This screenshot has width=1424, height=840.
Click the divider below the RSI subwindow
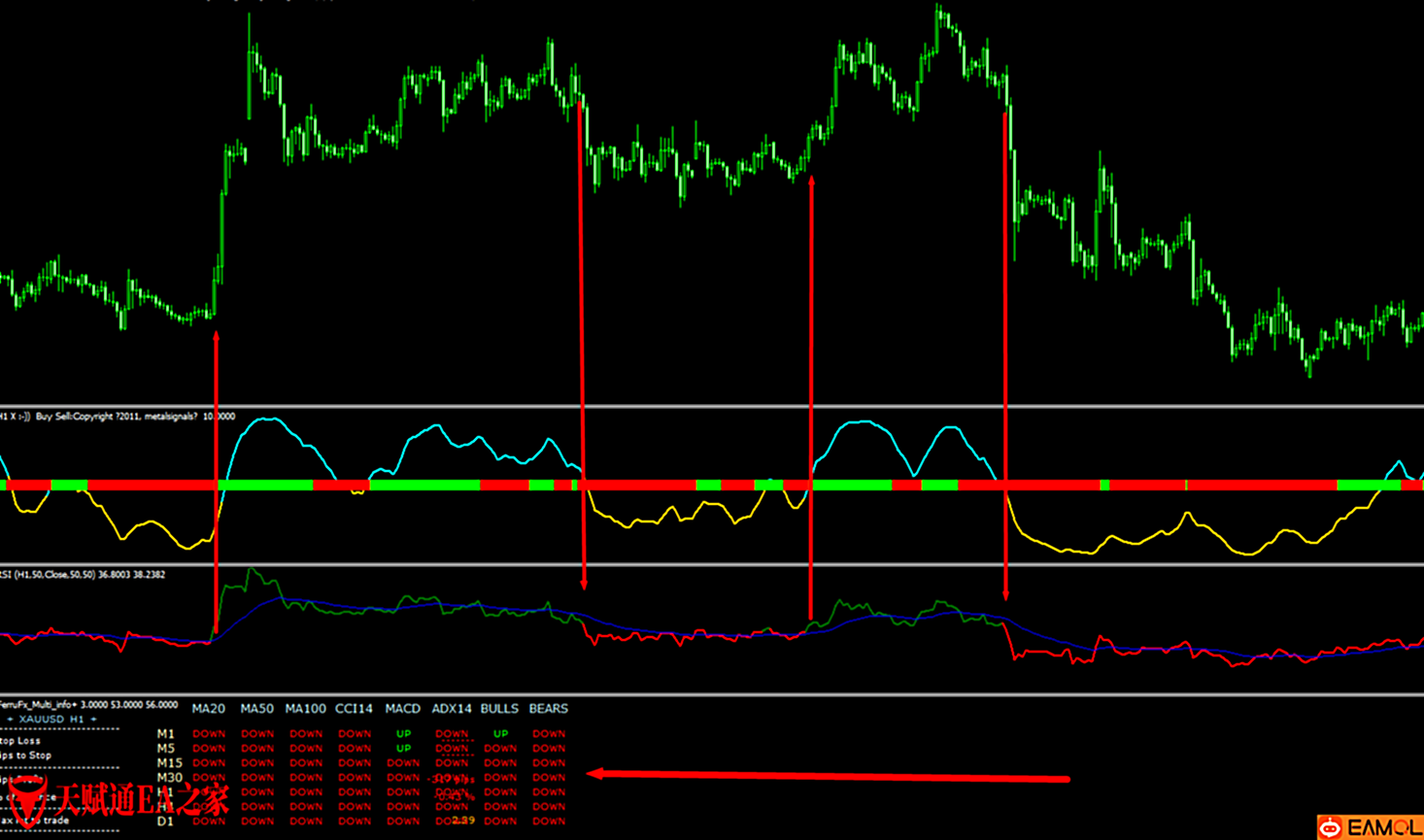pos(712,694)
